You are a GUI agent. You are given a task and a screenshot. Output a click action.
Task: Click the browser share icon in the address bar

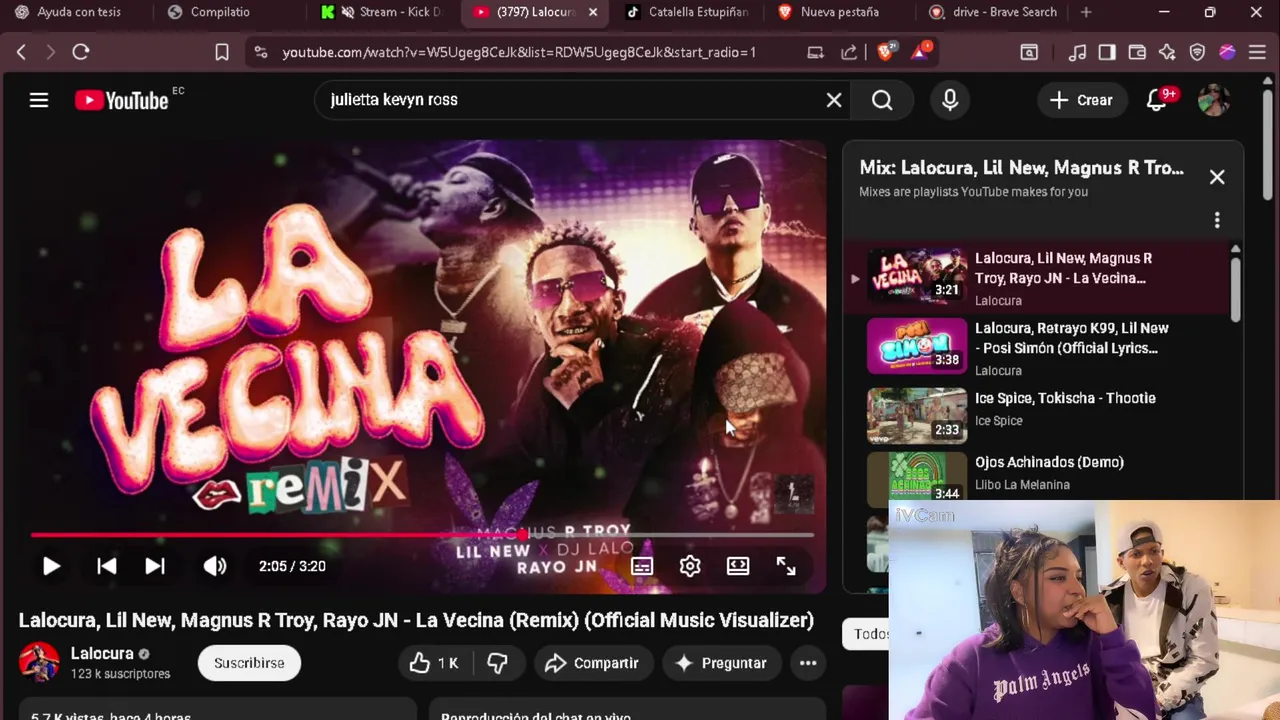[x=849, y=52]
